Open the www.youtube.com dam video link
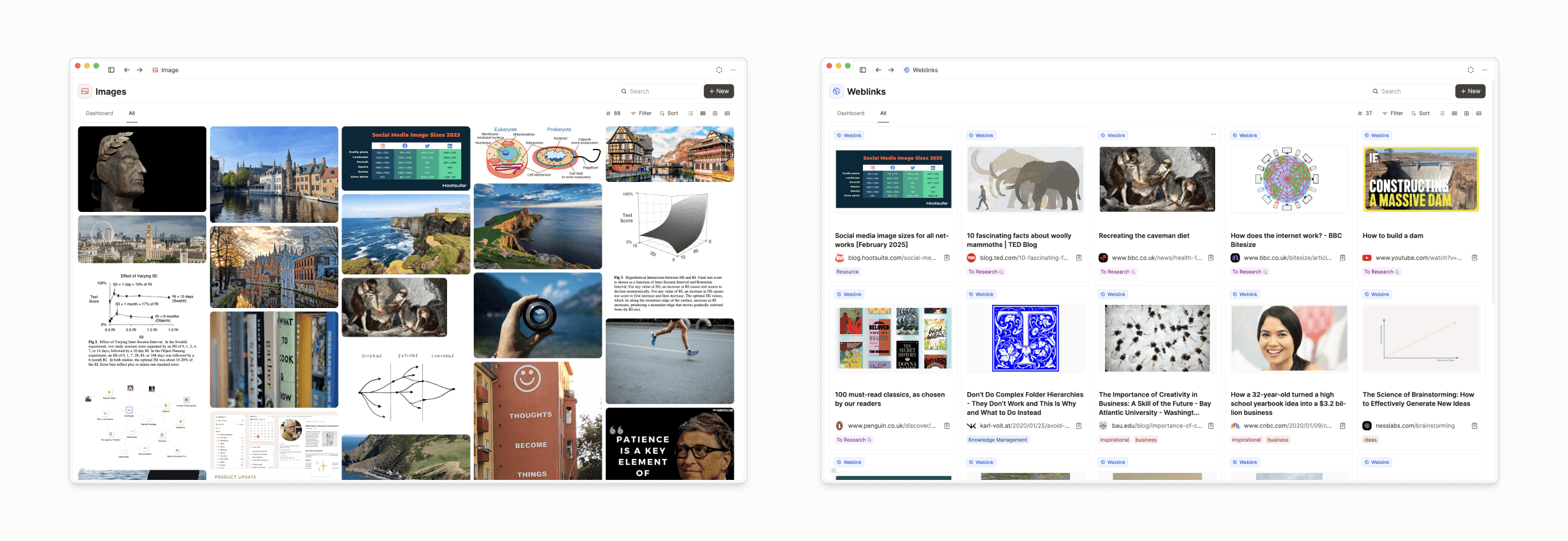This screenshot has height=541, width=1568. (x=1418, y=258)
